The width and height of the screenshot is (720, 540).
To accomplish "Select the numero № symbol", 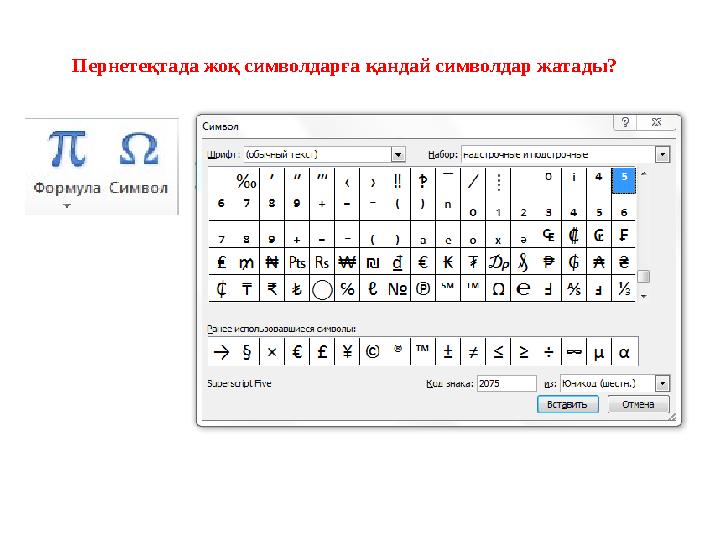I will tap(398, 289).
